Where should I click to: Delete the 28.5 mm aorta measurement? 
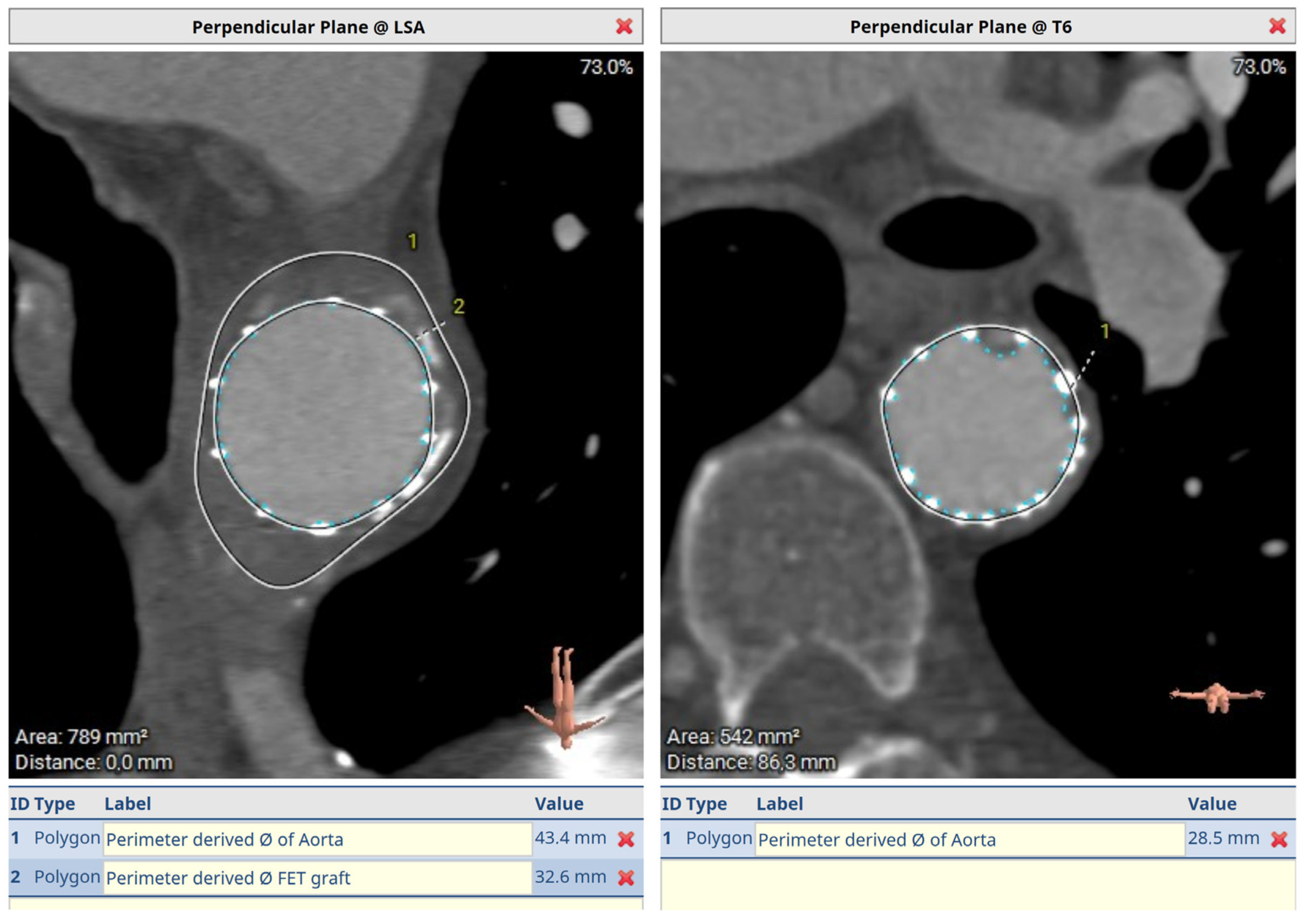[1279, 839]
